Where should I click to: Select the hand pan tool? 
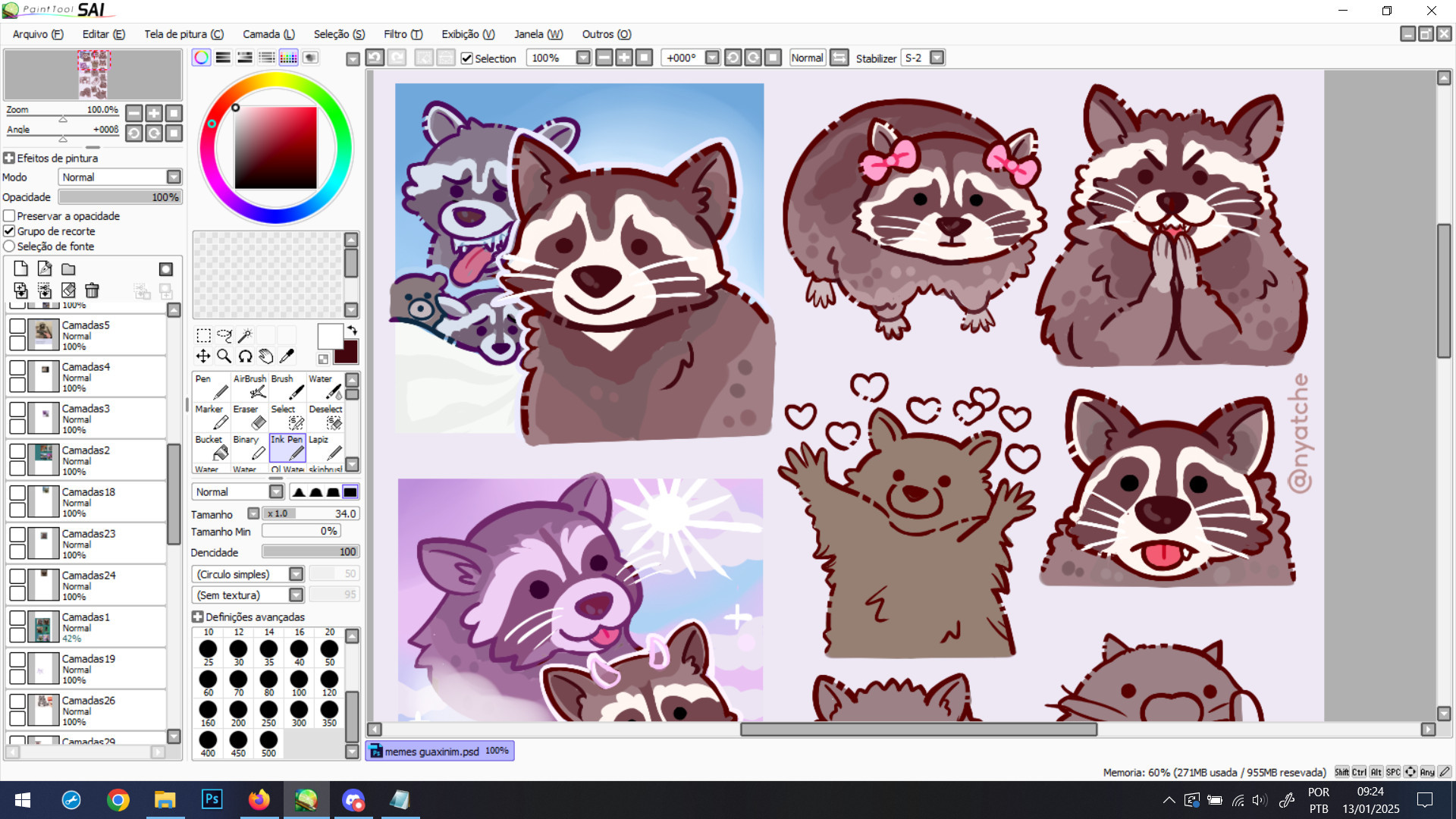pos(265,356)
